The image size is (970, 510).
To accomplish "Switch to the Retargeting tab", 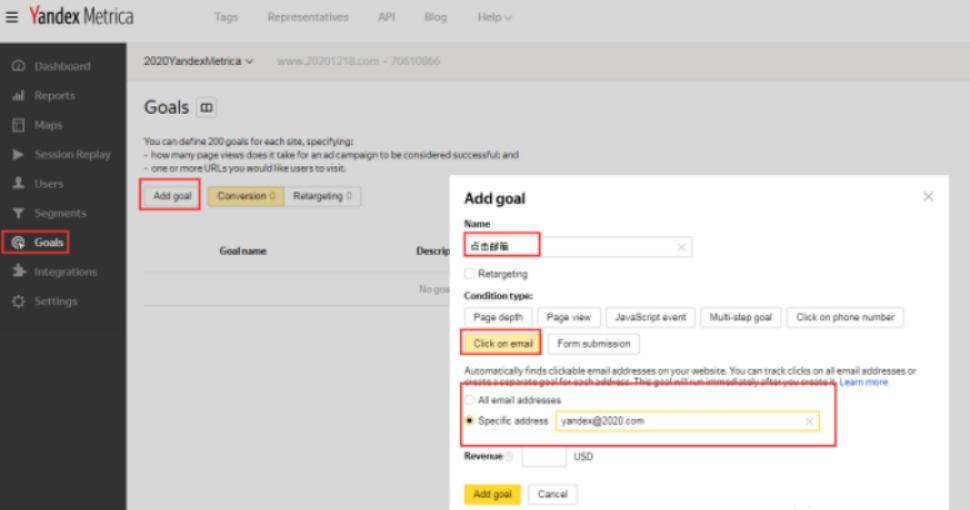I will pyautogui.click(x=322, y=196).
